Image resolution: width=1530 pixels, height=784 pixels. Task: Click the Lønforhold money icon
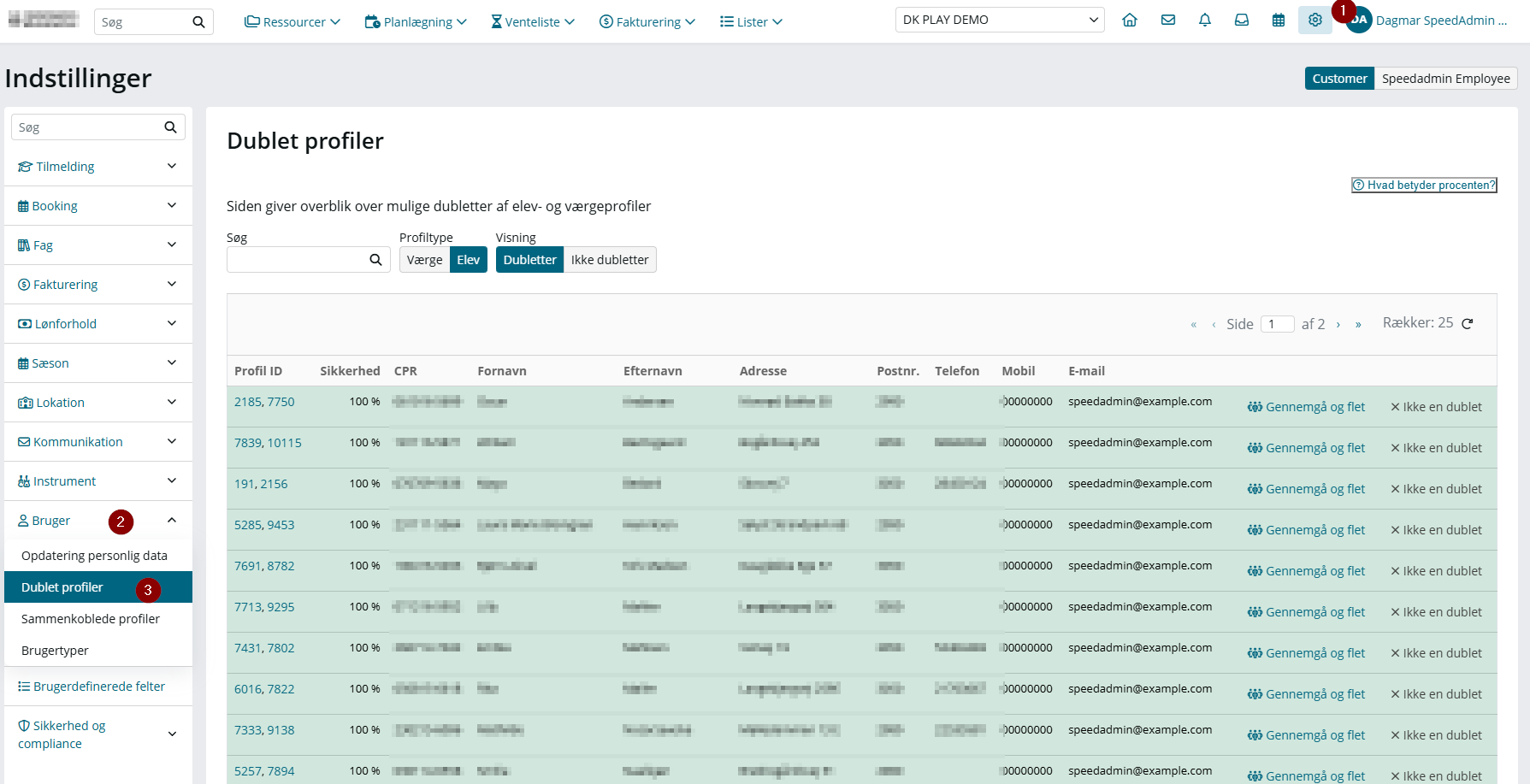tap(25, 324)
